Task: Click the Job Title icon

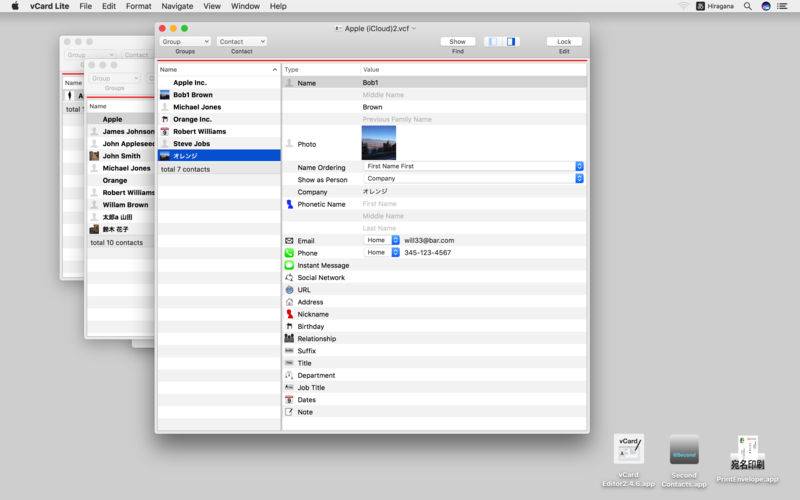Action: pos(289,387)
